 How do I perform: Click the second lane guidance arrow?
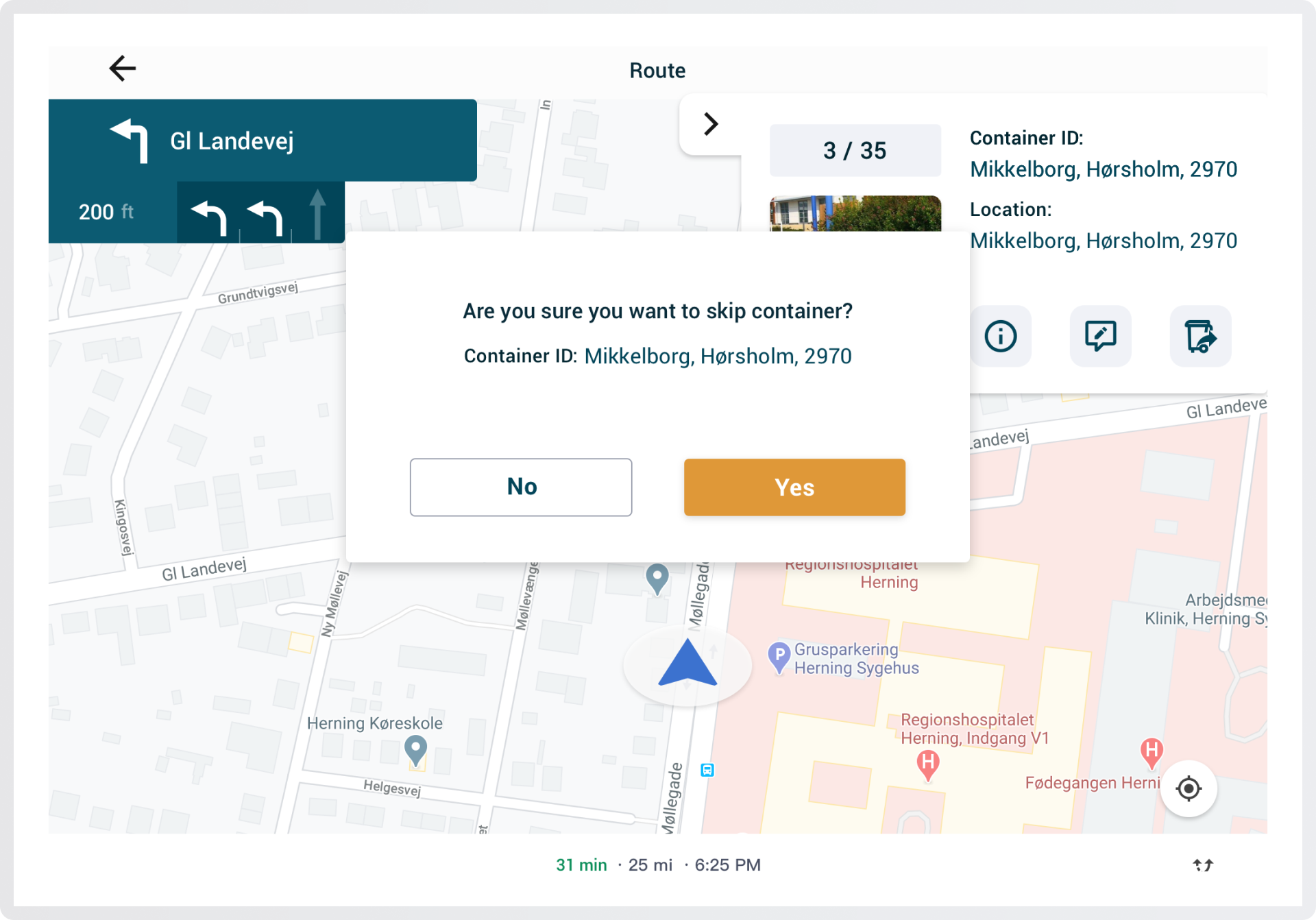(x=265, y=217)
